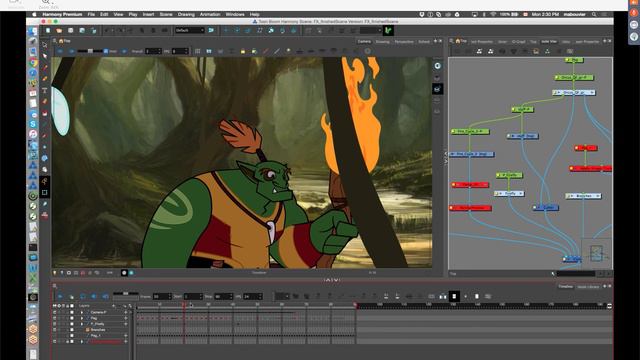The width and height of the screenshot is (640, 360).
Task: Click the Open Scene folder icon
Action: 59,31
